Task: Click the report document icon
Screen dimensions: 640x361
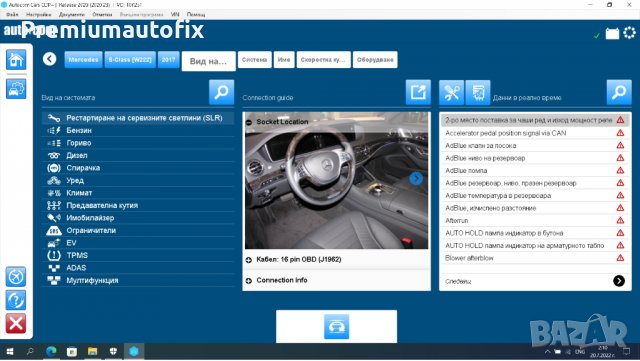Action: 478,92
